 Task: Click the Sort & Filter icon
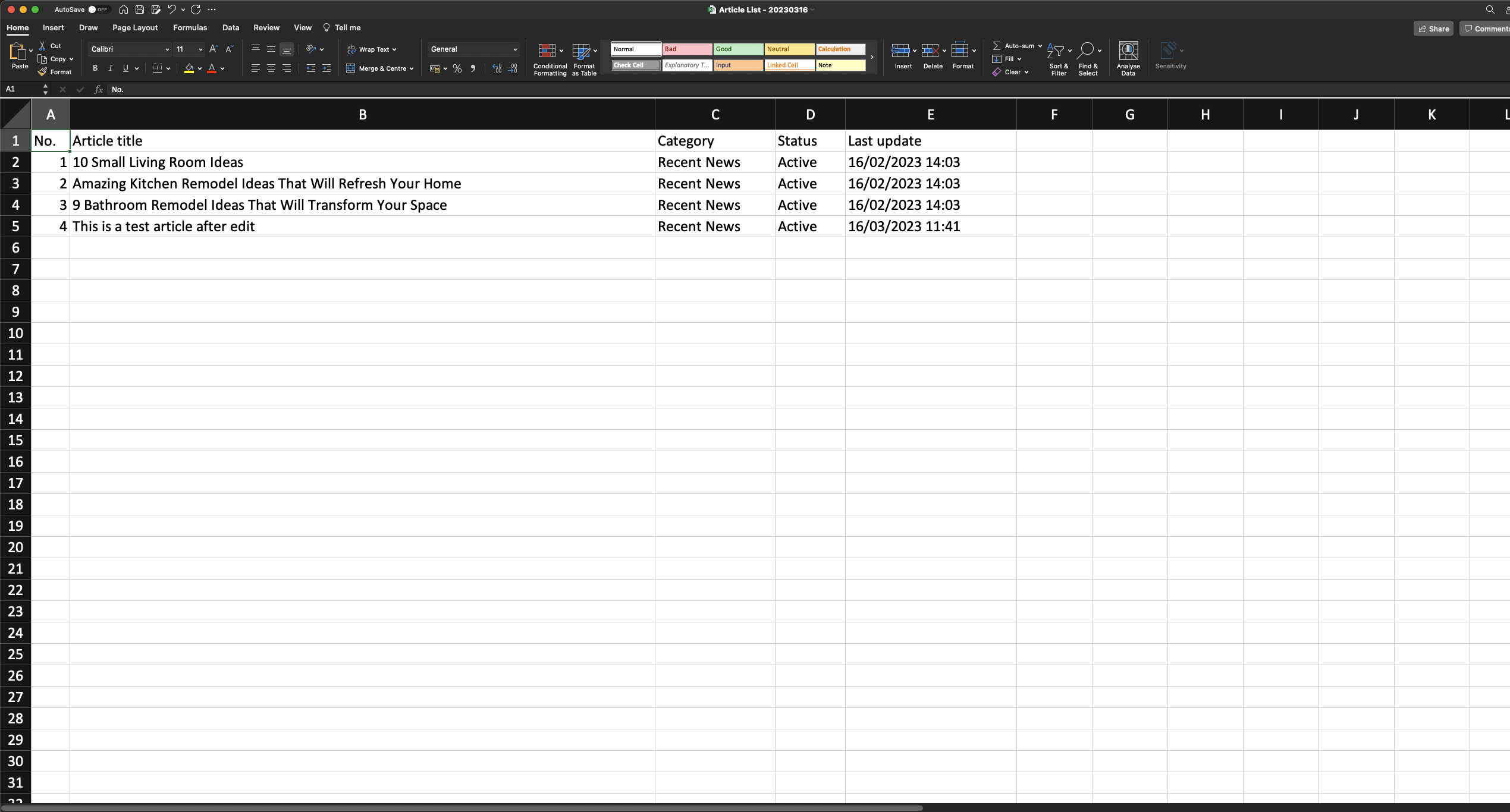tap(1056, 51)
